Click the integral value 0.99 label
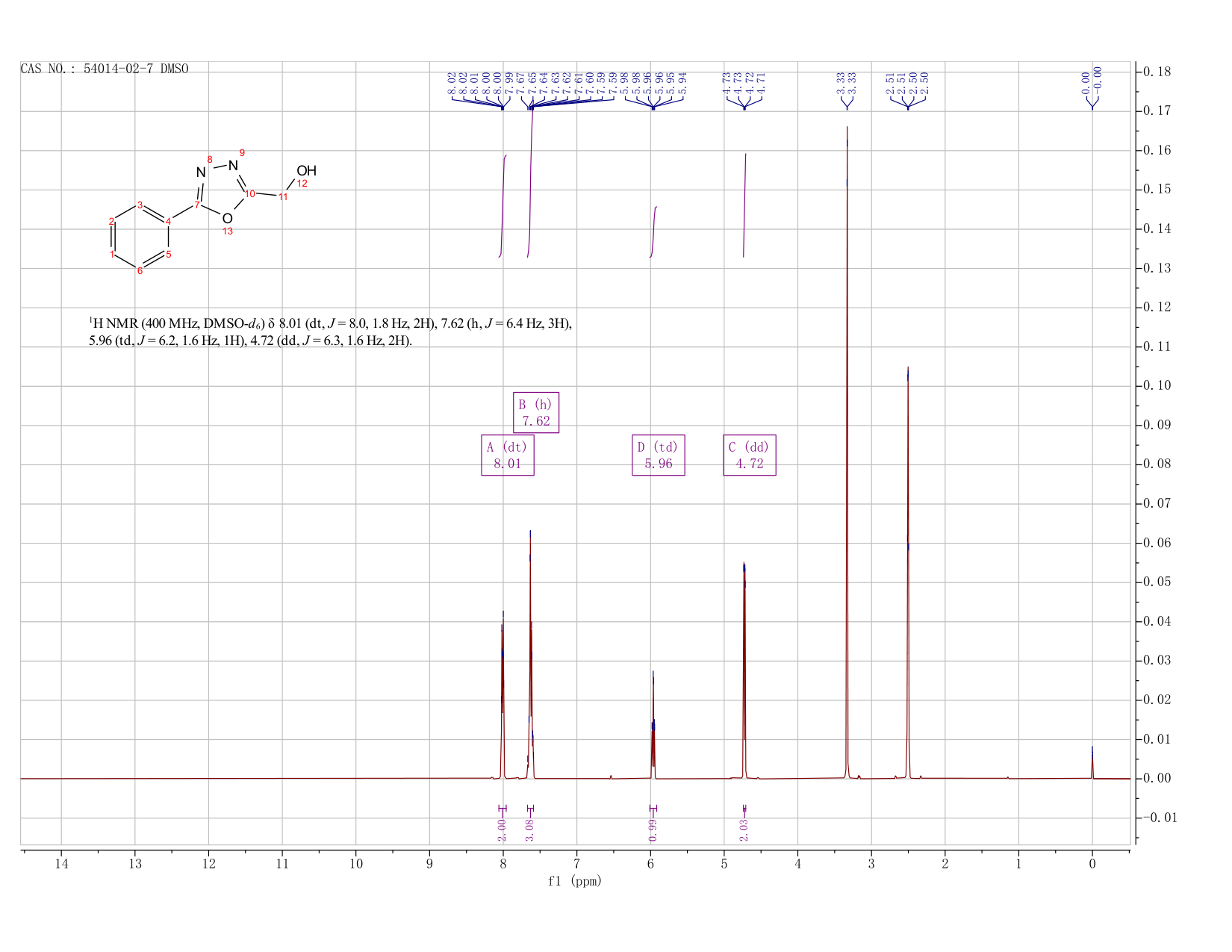The image size is (1232, 952). click(x=653, y=830)
